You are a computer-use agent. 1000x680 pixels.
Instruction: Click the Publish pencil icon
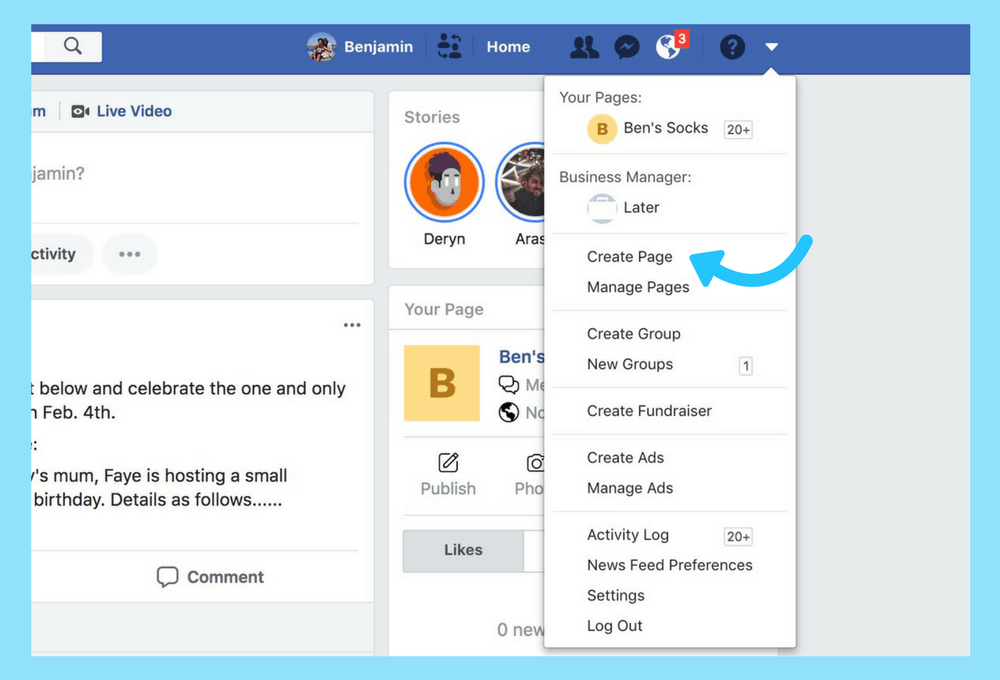[x=448, y=463]
